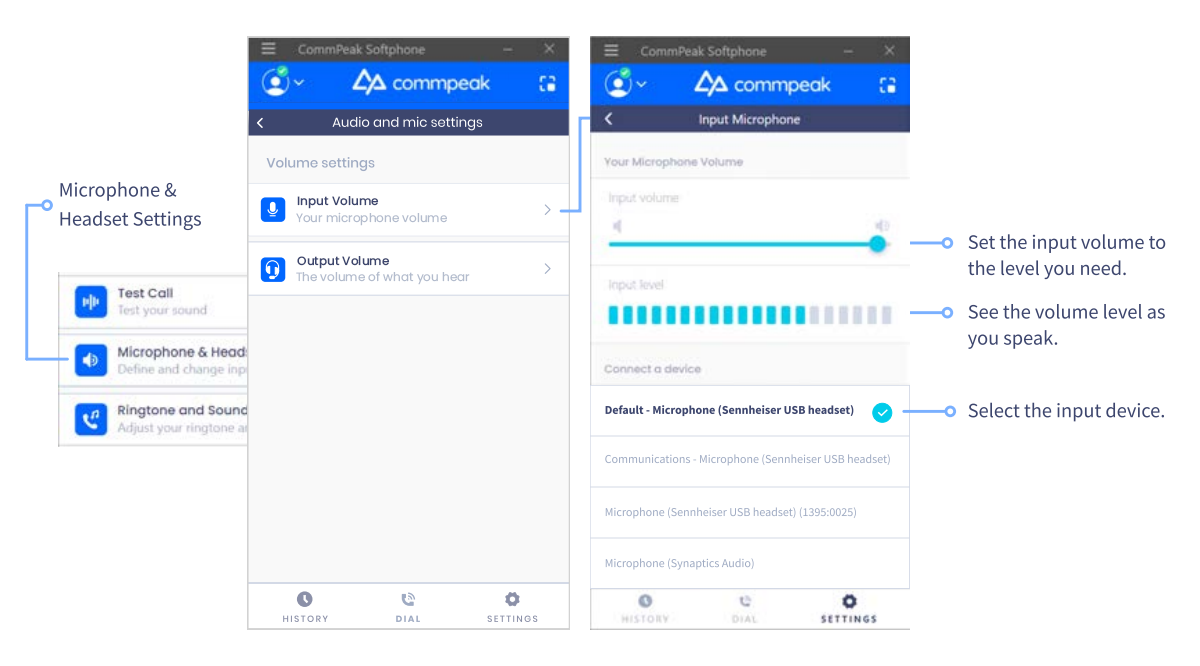
Task: Open Output Volume settings entry
Action: click(x=408, y=269)
